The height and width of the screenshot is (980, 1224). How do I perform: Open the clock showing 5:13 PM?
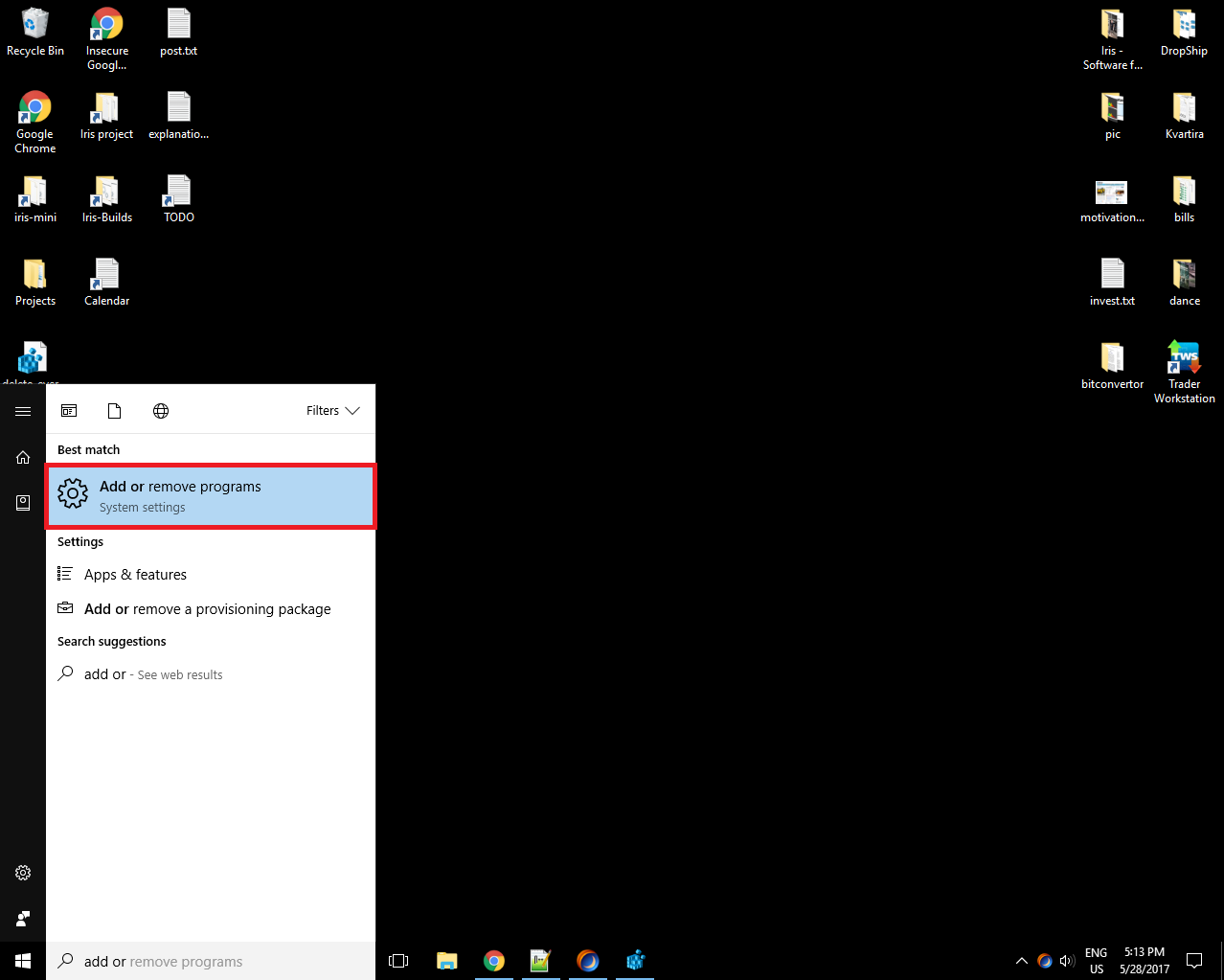[x=1145, y=961]
